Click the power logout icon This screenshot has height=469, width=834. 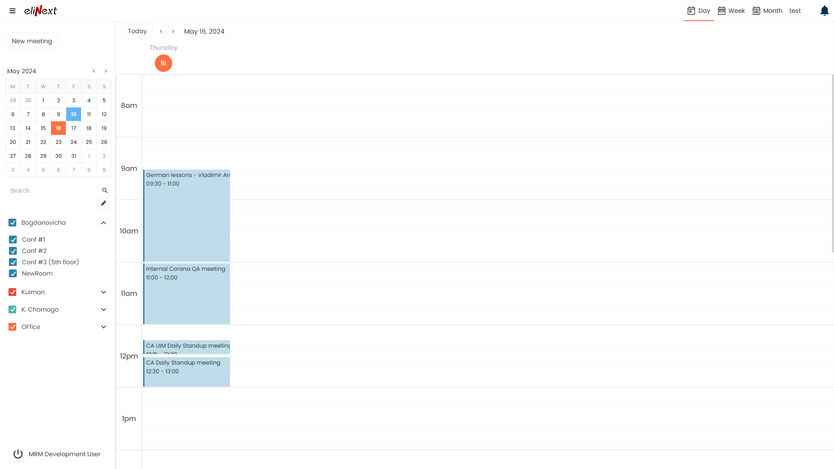click(x=18, y=454)
